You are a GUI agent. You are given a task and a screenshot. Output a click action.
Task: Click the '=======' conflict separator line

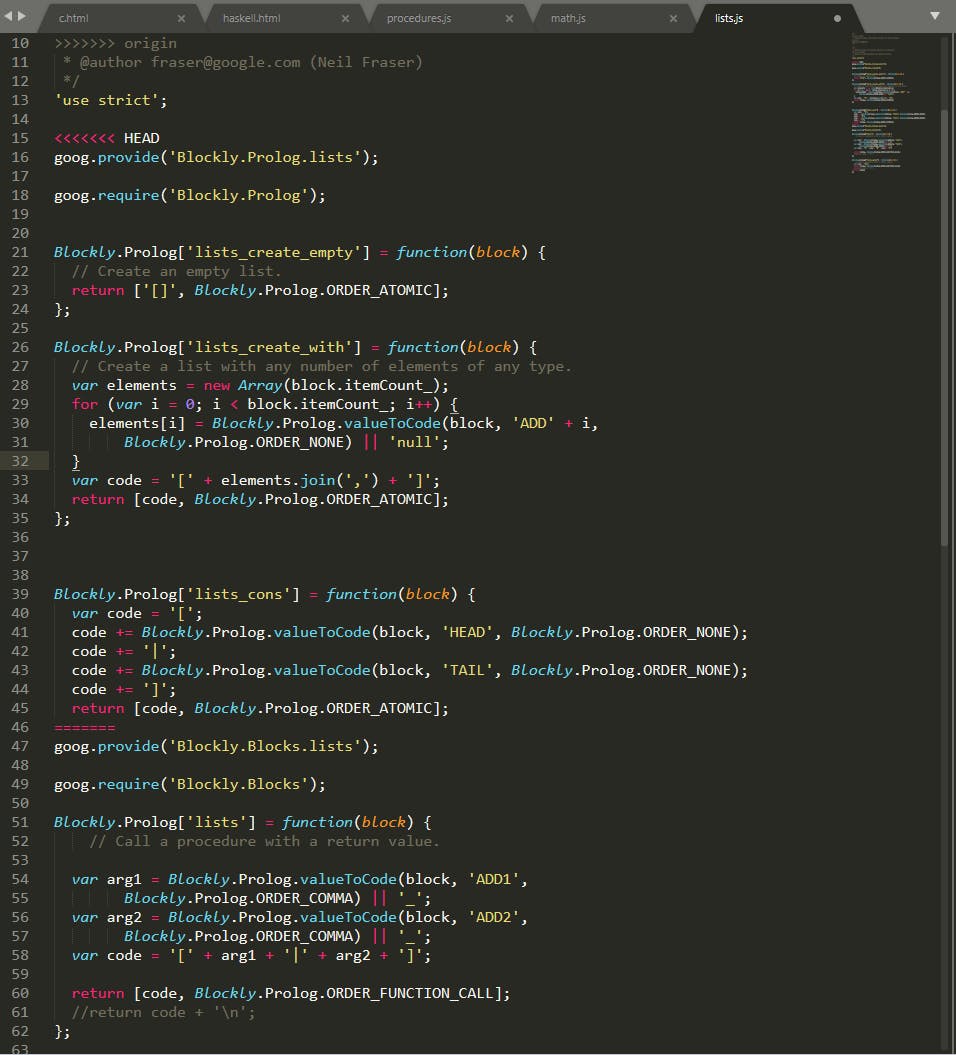coord(84,727)
